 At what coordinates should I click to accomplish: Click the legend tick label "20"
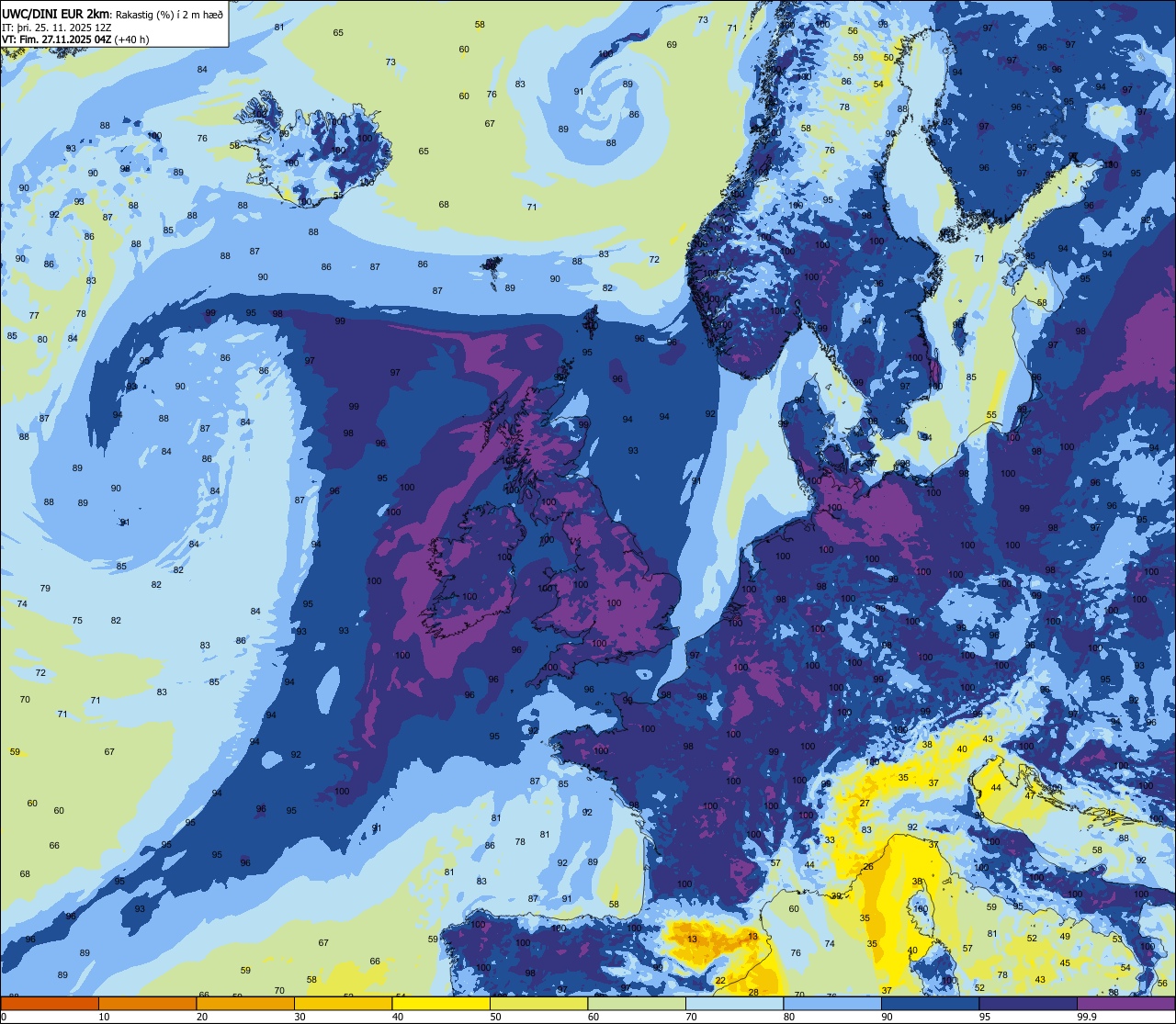click(x=202, y=1017)
